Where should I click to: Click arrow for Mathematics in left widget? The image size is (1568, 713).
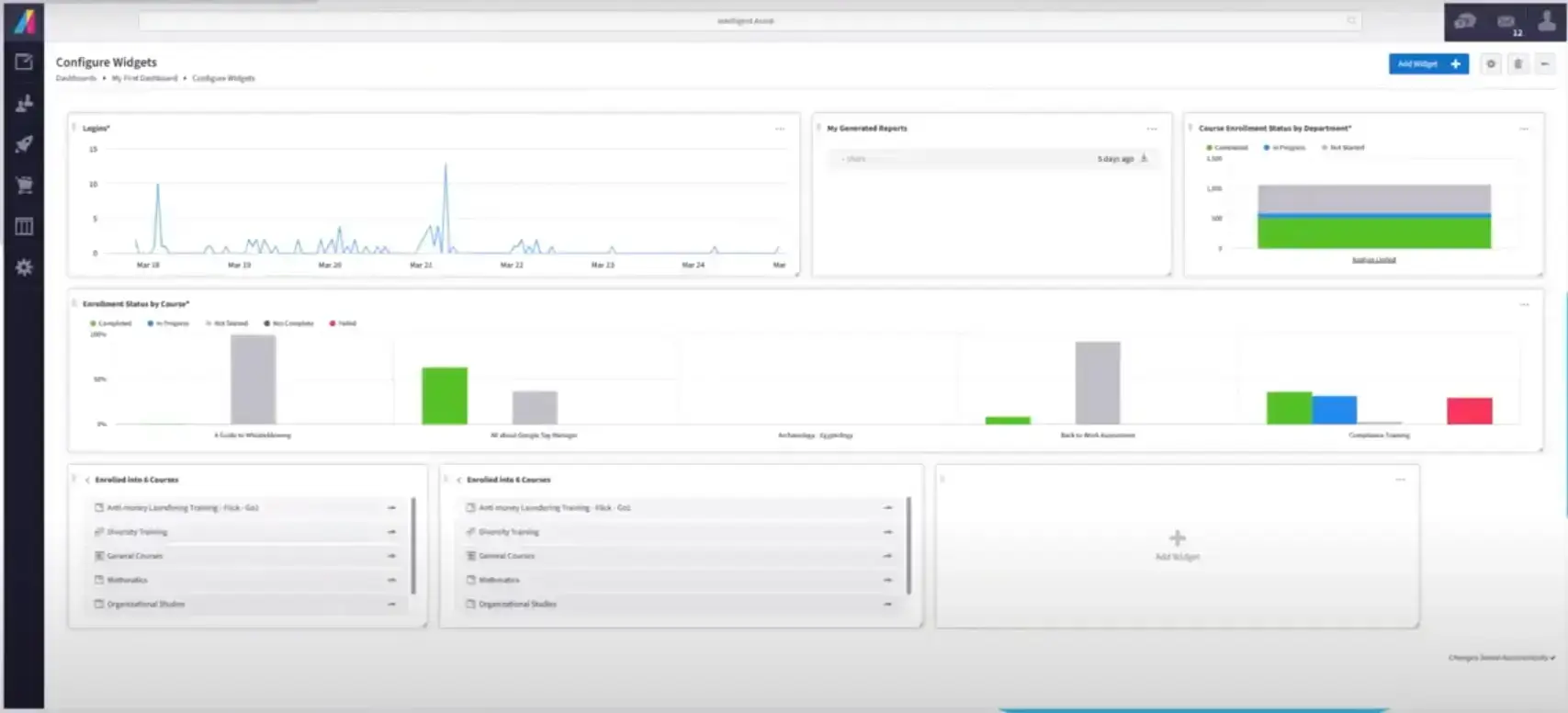pos(391,580)
